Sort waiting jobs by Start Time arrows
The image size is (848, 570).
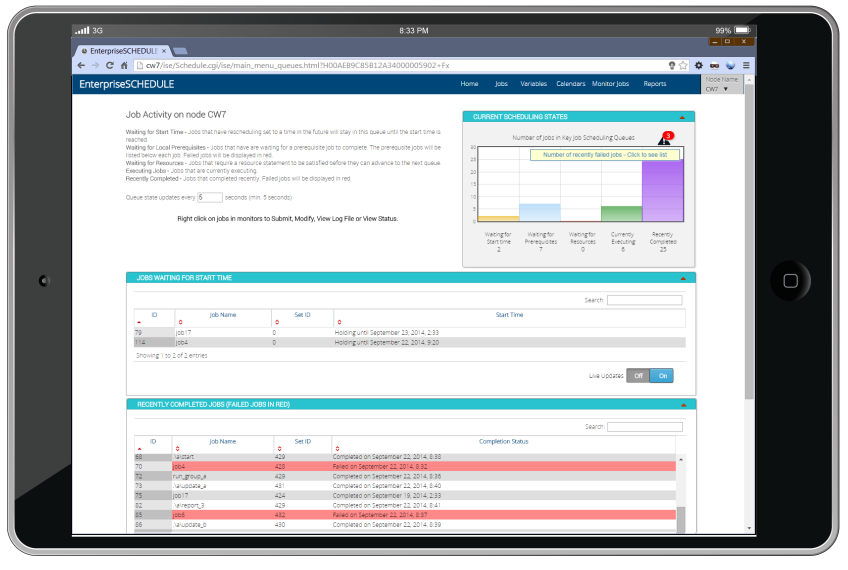(339, 322)
